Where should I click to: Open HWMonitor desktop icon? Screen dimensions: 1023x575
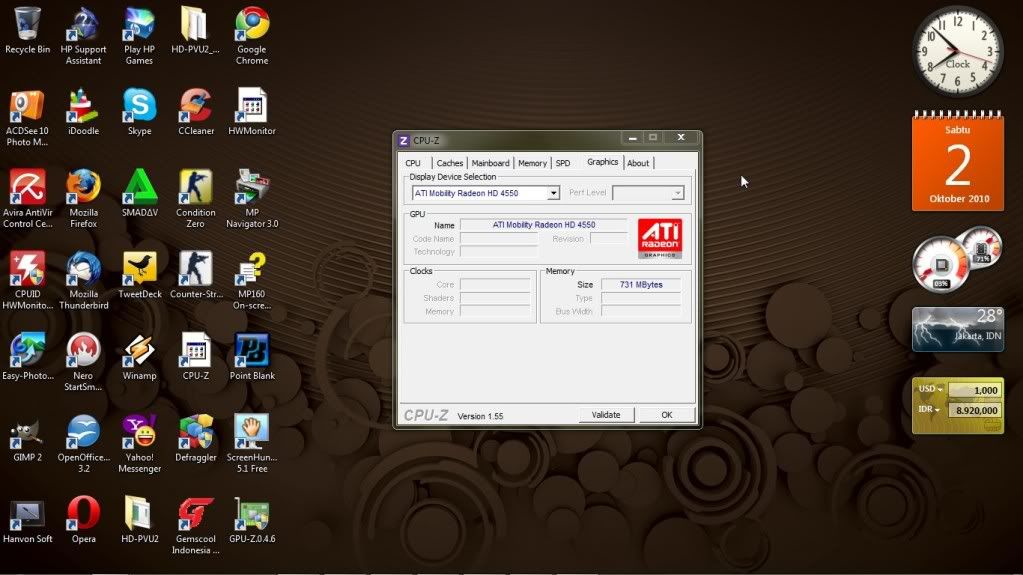click(252, 112)
